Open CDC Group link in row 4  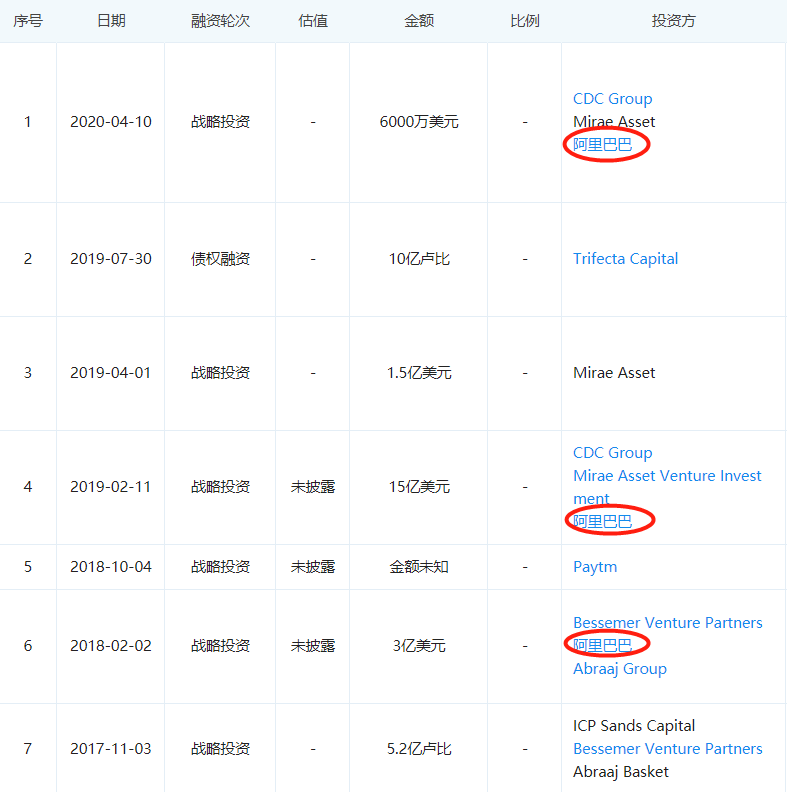(612, 453)
